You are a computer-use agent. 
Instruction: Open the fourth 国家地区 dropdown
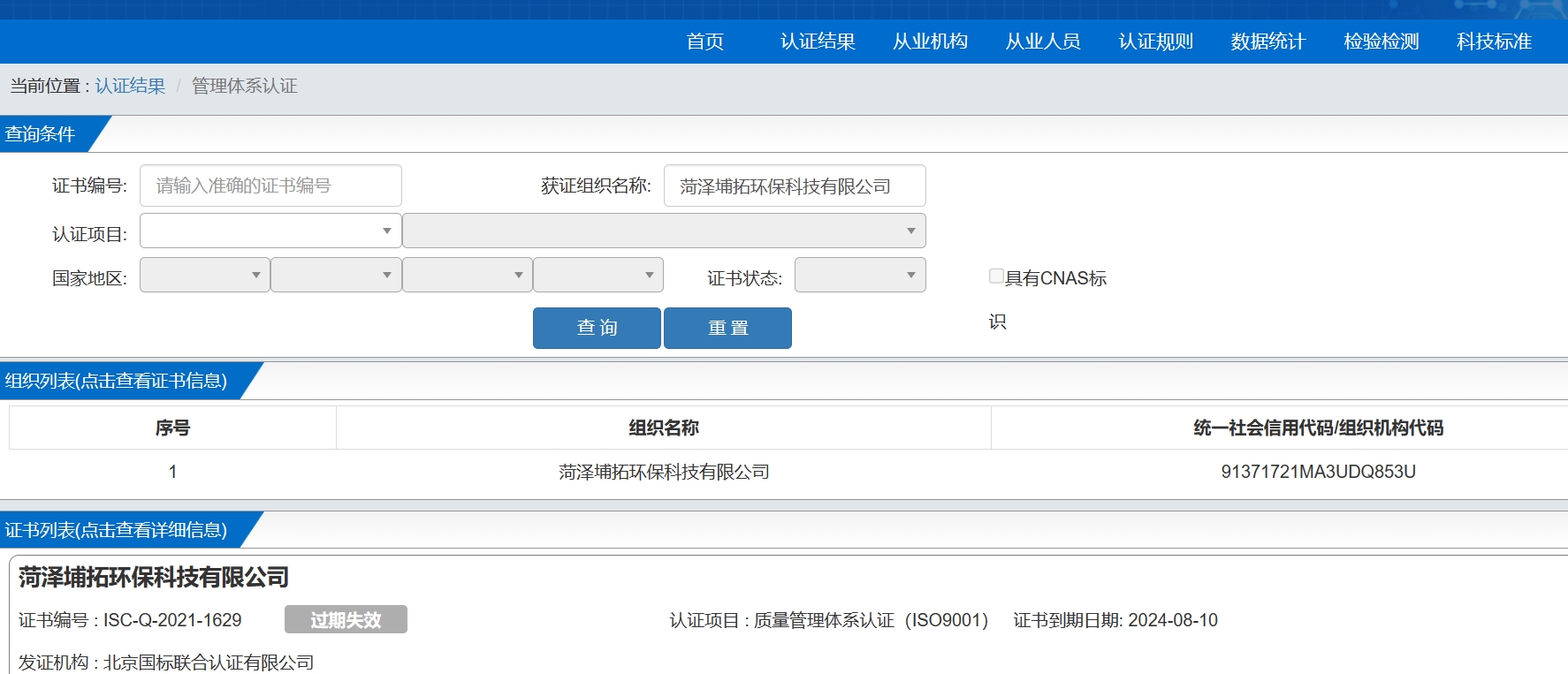(598, 275)
